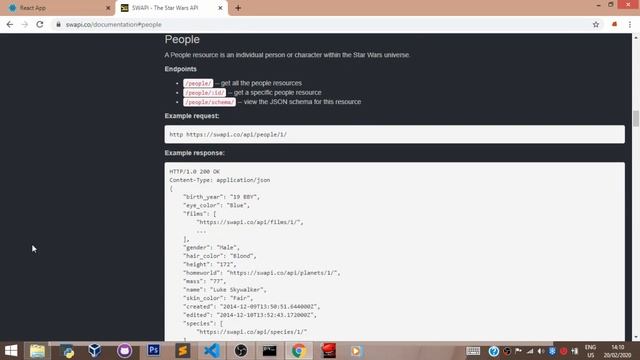Click the "HTTP/1.0 200 OK" line
Image resolution: width=640 pixels, height=360 pixels.
tap(194, 171)
